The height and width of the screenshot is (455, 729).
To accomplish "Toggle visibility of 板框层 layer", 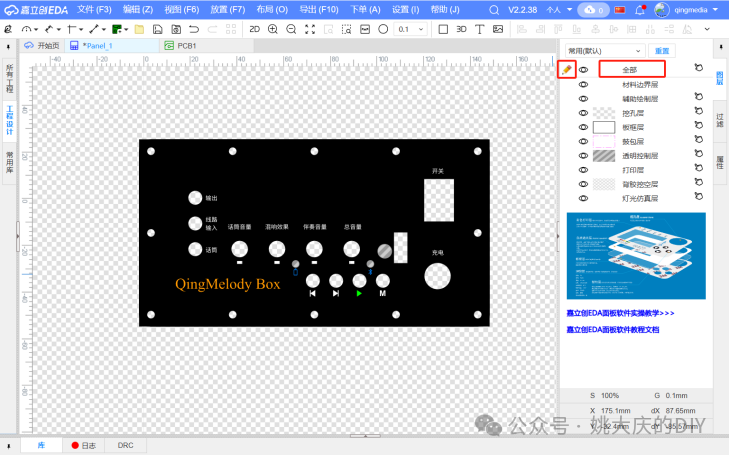I will pyautogui.click(x=583, y=127).
